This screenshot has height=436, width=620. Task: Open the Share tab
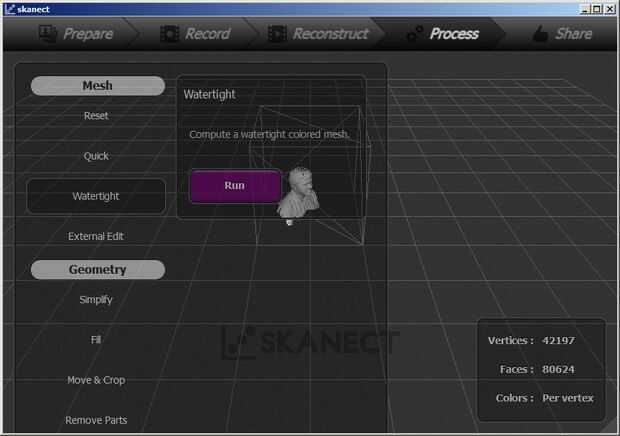(x=563, y=34)
